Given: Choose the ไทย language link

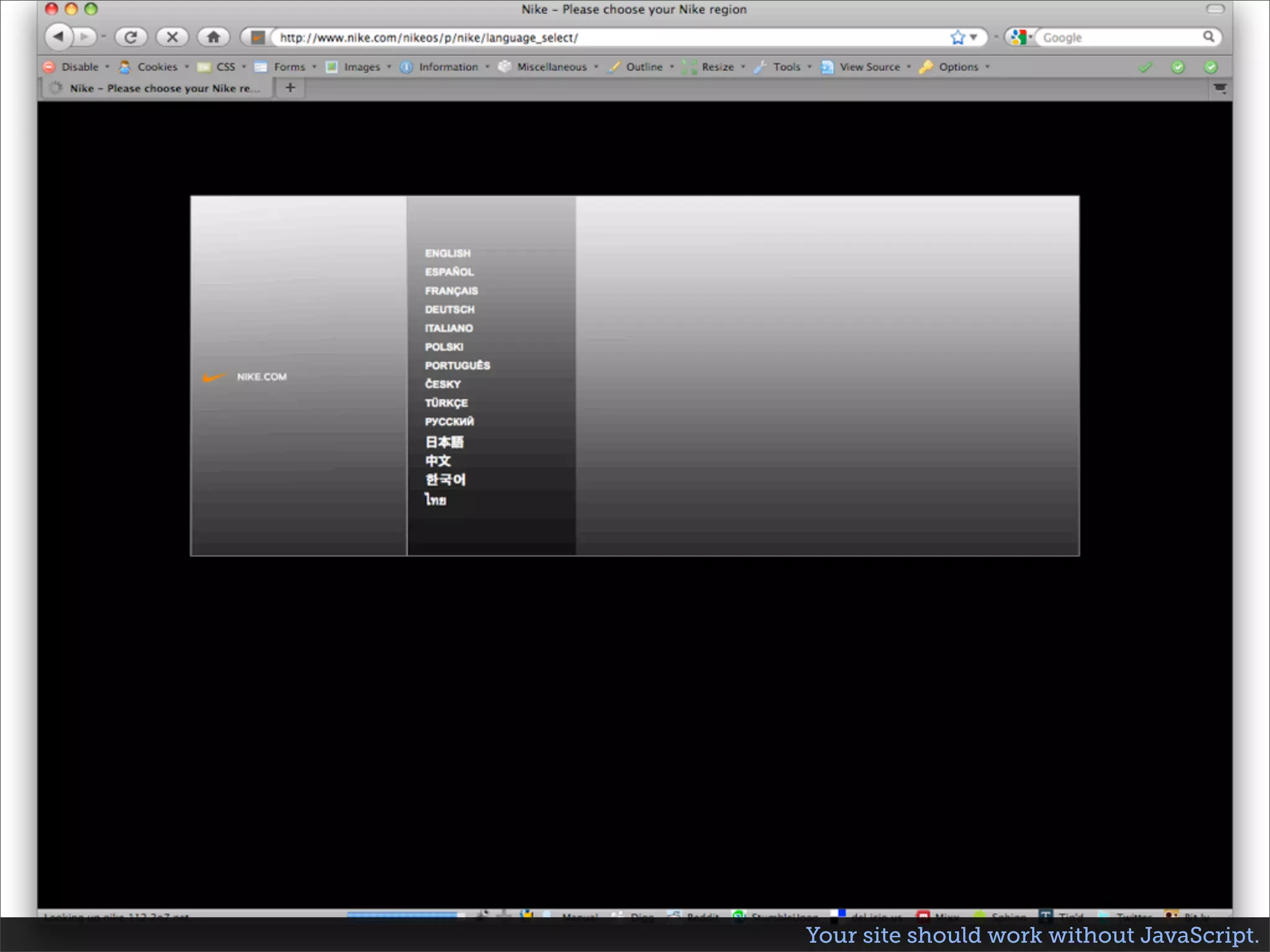Looking at the screenshot, I should (x=435, y=500).
